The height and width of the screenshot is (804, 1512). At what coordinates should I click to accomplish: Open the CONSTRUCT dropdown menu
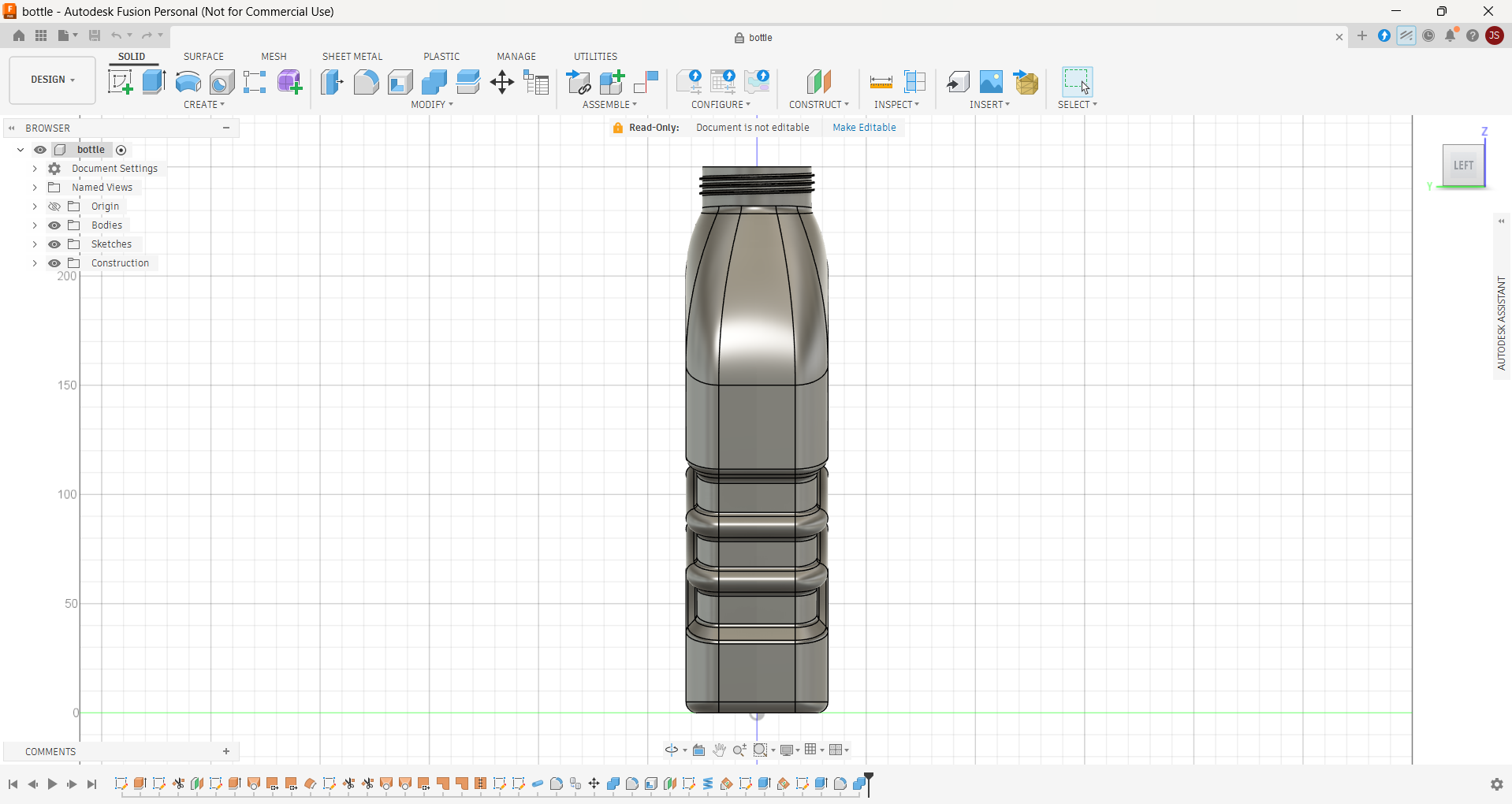(x=819, y=105)
